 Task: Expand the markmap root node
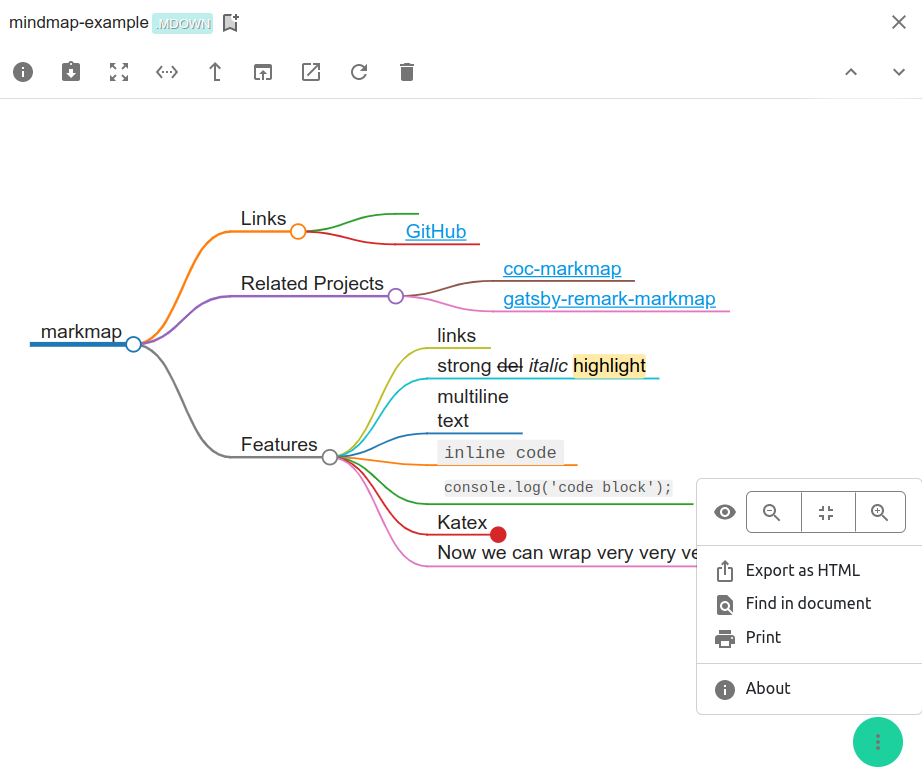(133, 343)
